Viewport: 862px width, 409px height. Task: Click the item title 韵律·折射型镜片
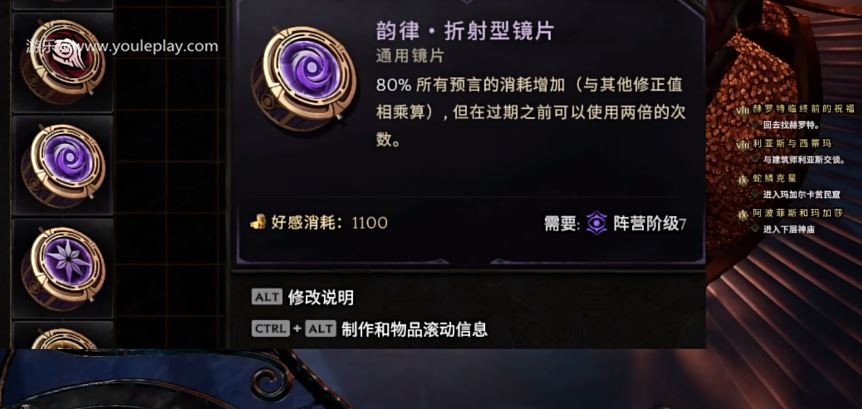pyautogui.click(x=465, y=31)
